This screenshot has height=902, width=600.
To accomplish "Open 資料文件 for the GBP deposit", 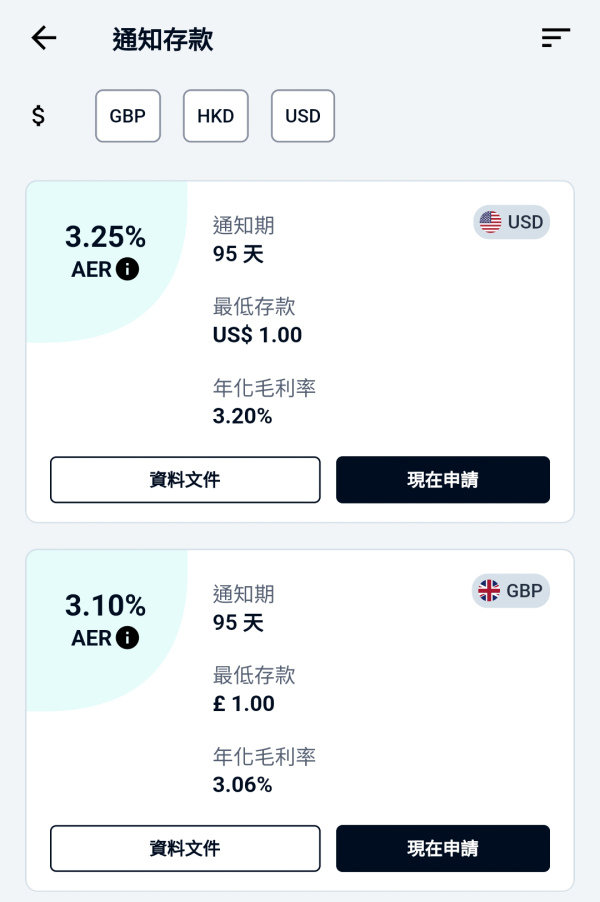I will pos(185,848).
